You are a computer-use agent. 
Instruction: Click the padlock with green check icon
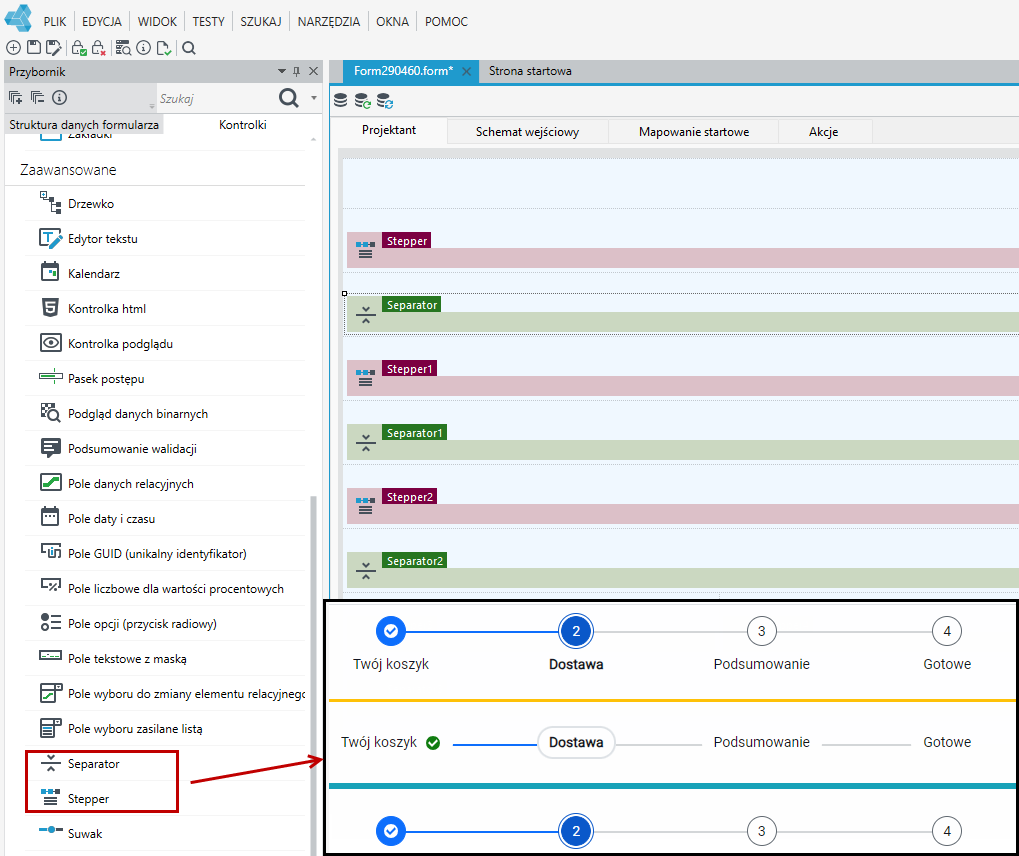pyautogui.click(x=79, y=47)
